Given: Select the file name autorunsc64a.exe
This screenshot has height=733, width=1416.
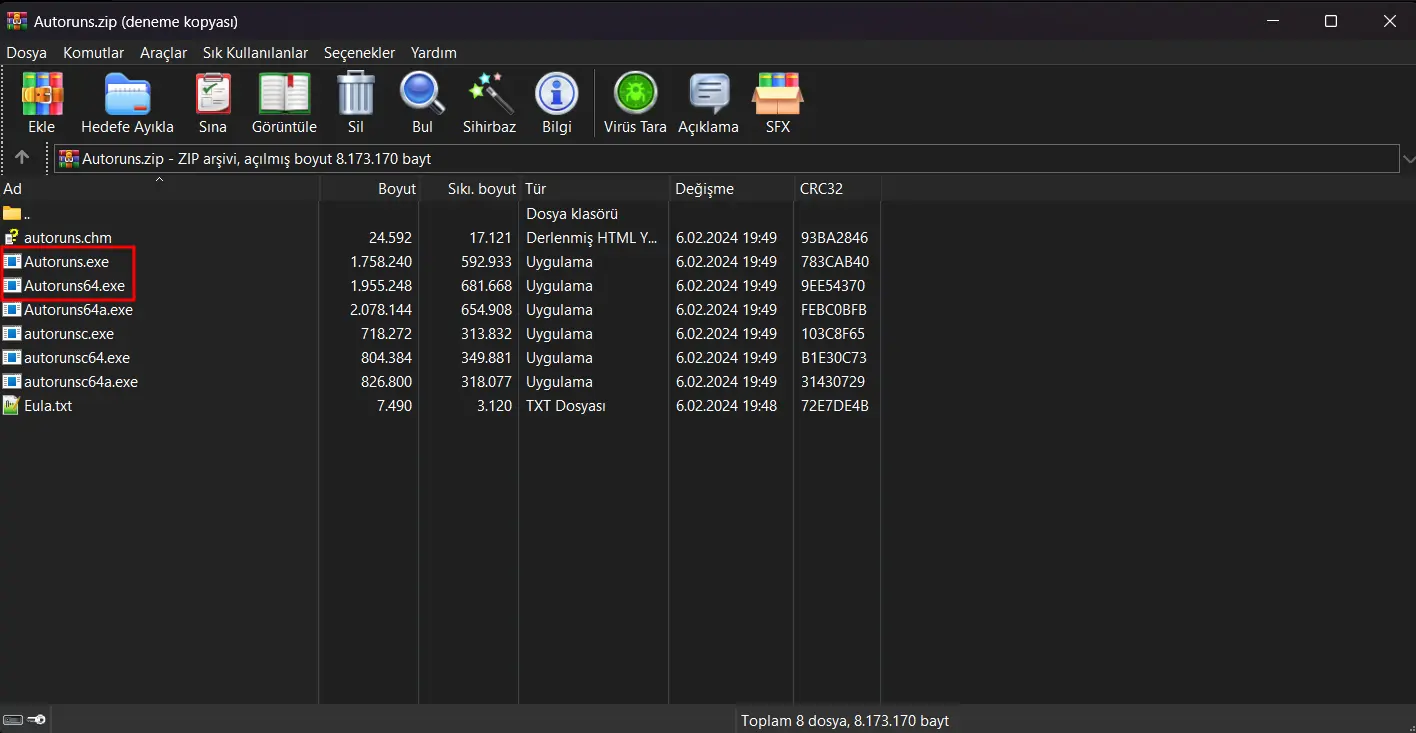Looking at the screenshot, I should coord(81,382).
